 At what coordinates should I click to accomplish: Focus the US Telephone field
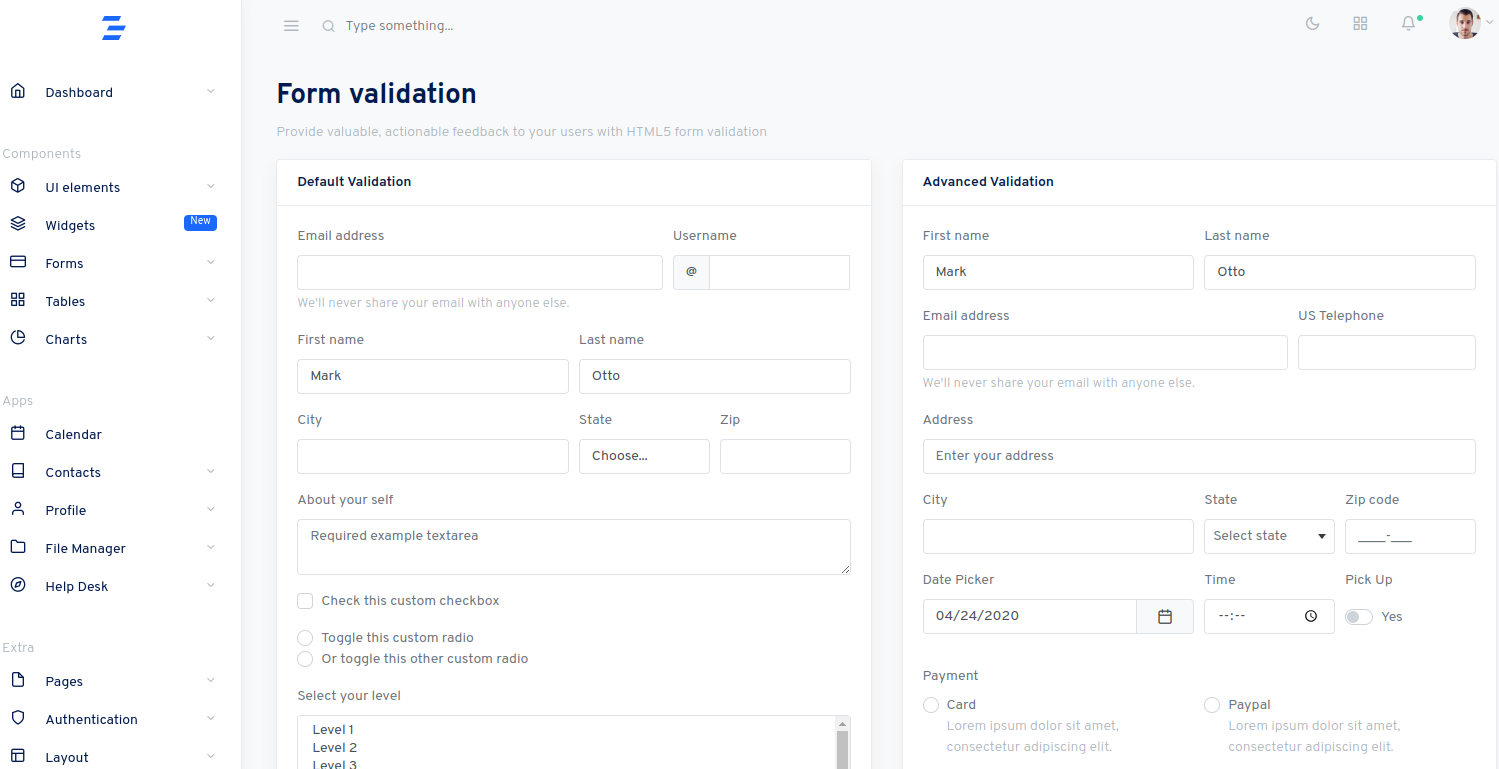(x=1387, y=352)
